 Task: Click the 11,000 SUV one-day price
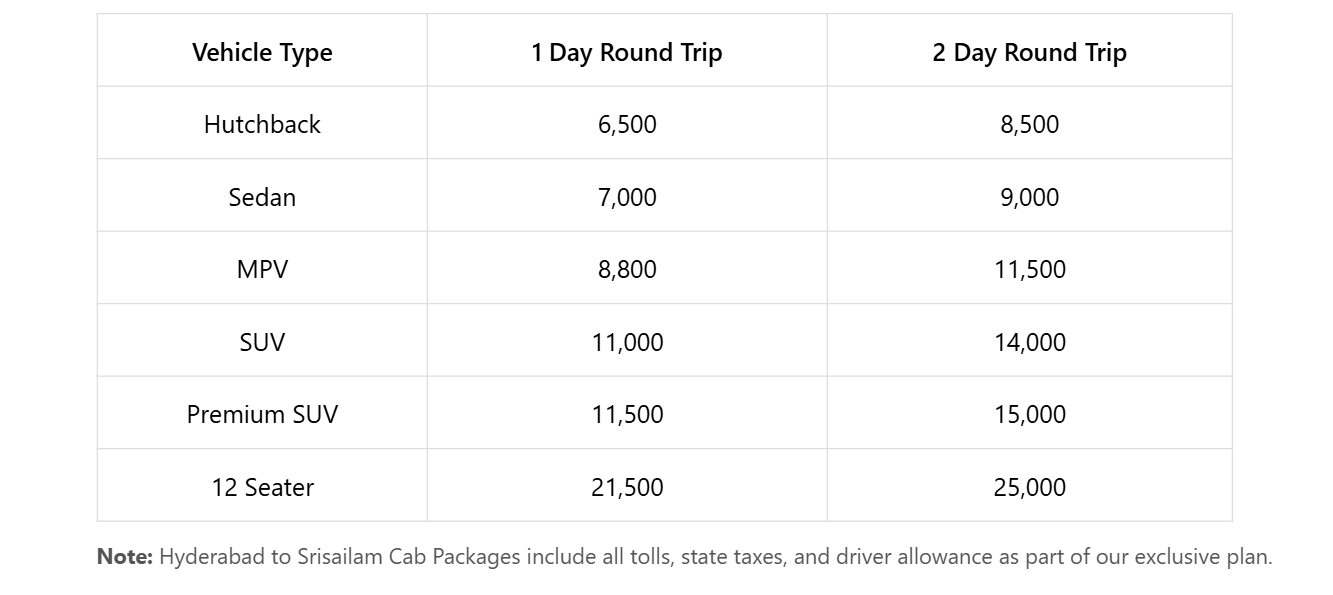[627, 342]
